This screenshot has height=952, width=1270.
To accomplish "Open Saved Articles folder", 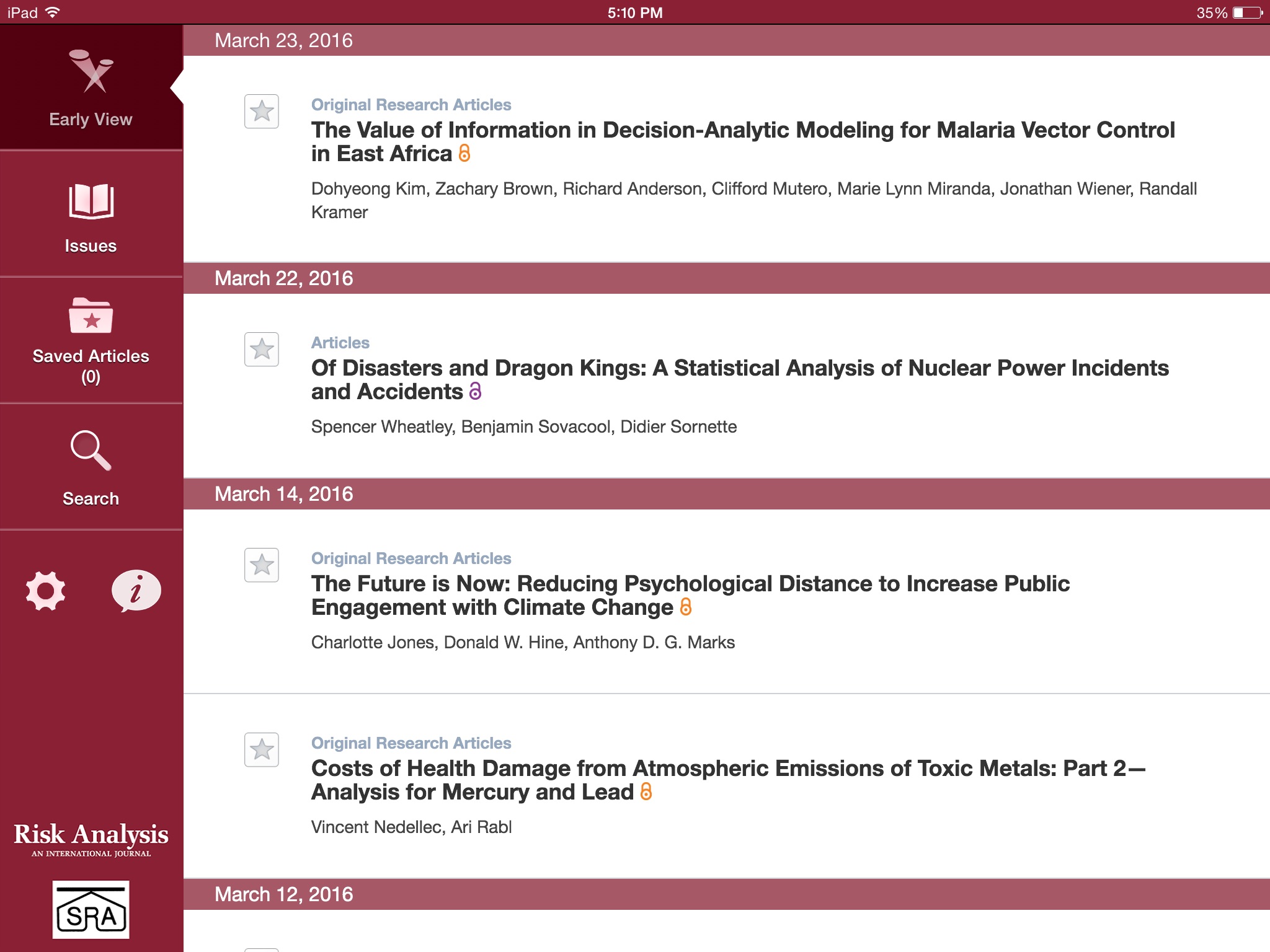I will coord(91,317).
